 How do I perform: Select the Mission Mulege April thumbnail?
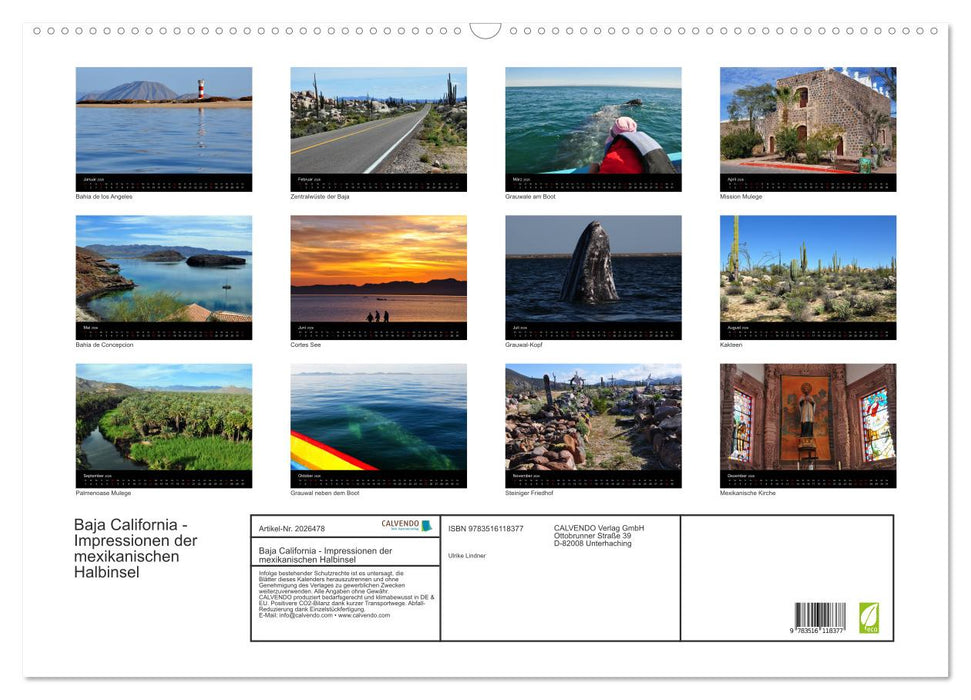coord(808,128)
